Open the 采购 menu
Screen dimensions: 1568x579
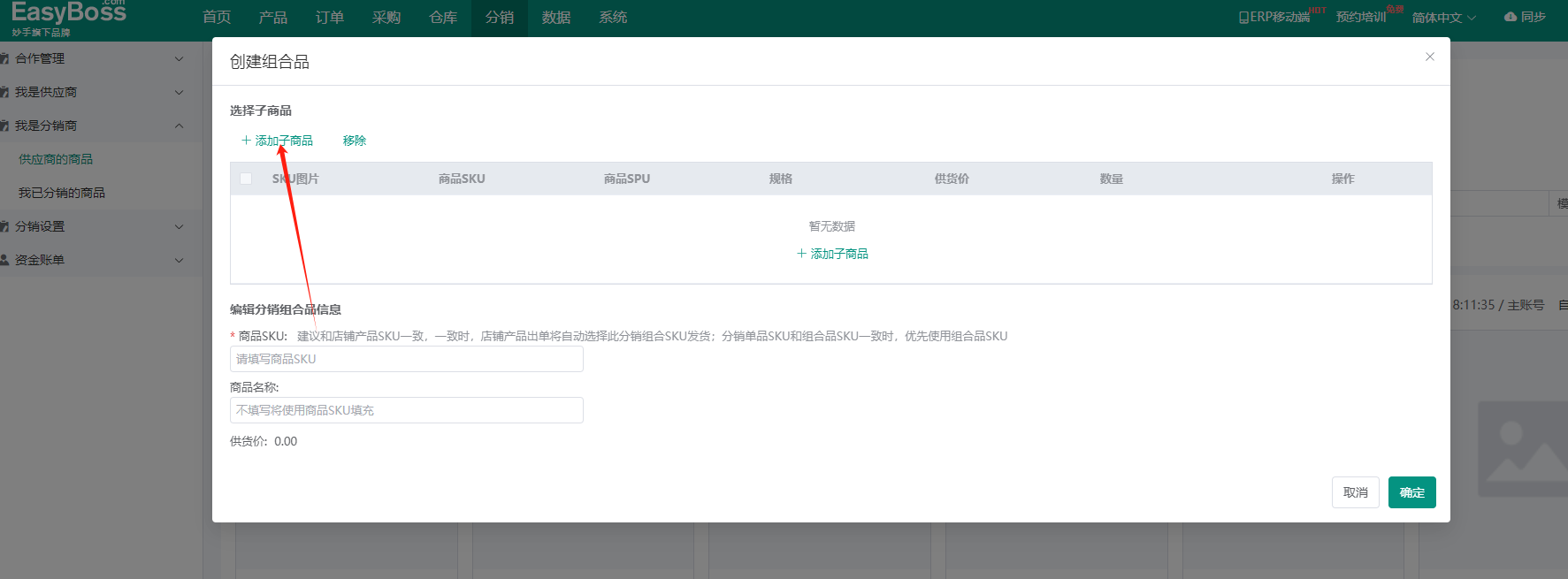386,18
